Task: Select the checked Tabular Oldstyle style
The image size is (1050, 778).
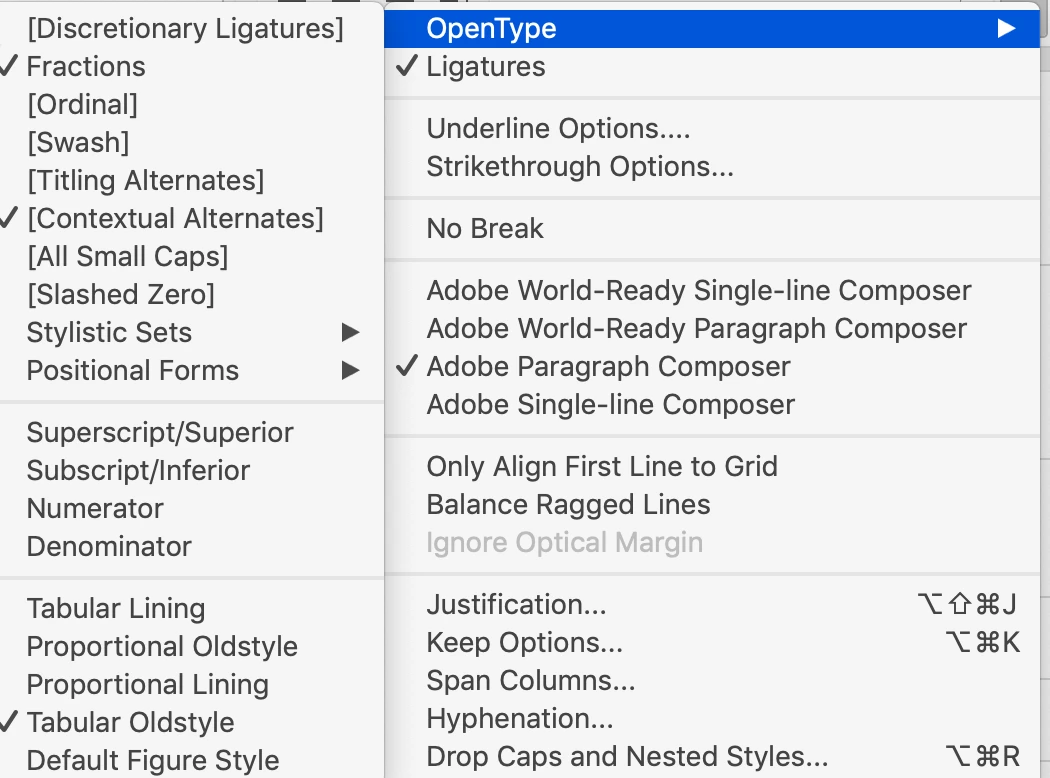Action: [x=192, y=723]
